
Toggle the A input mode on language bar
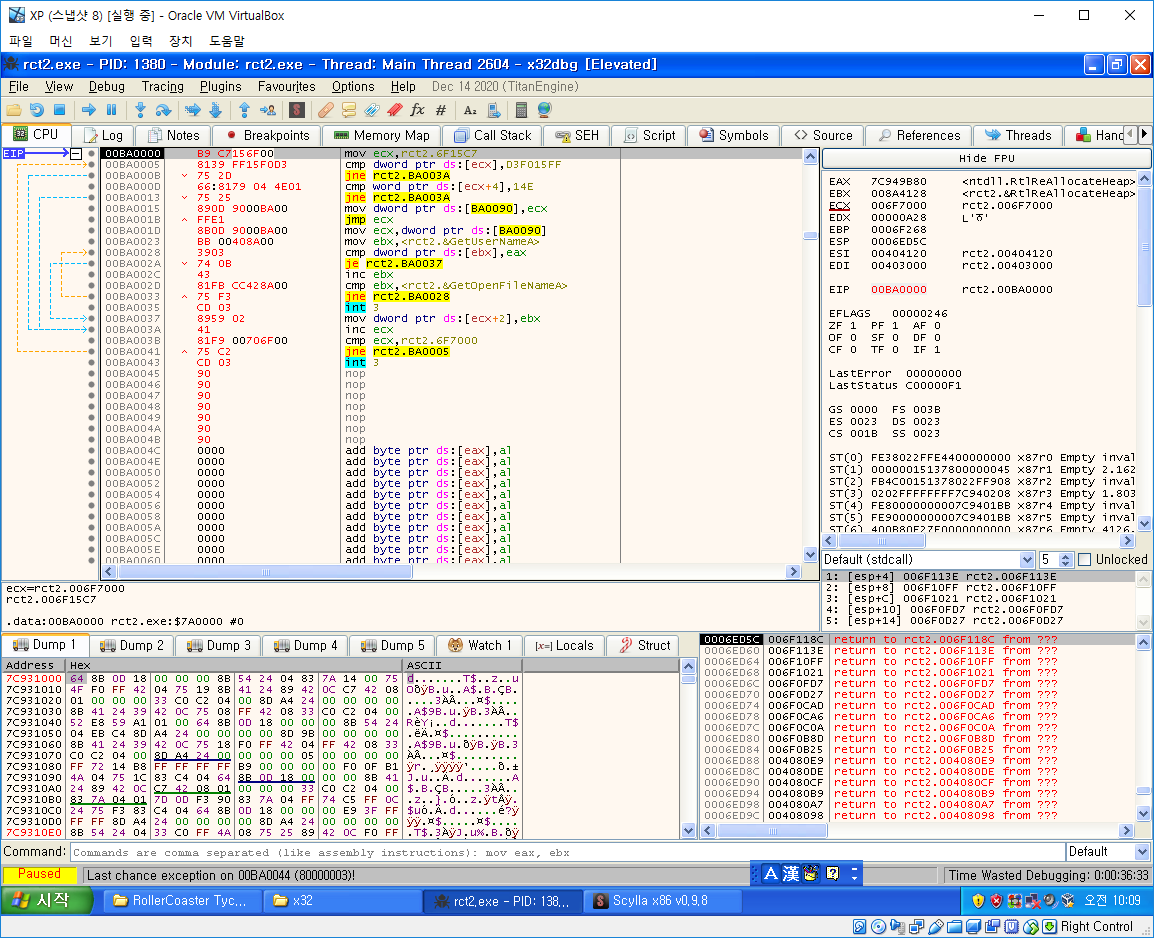[771, 874]
